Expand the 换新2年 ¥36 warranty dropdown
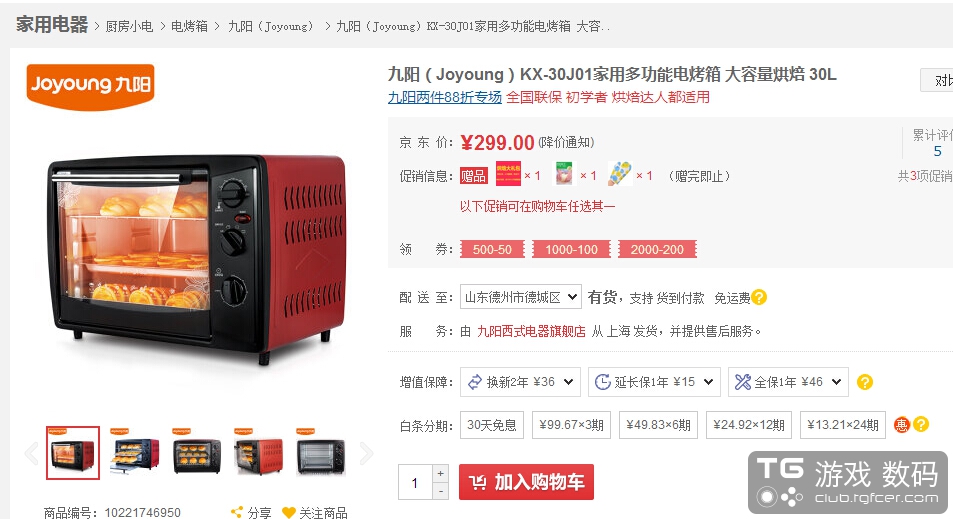Viewport: 953px width, 519px height. tap(520, 382)
